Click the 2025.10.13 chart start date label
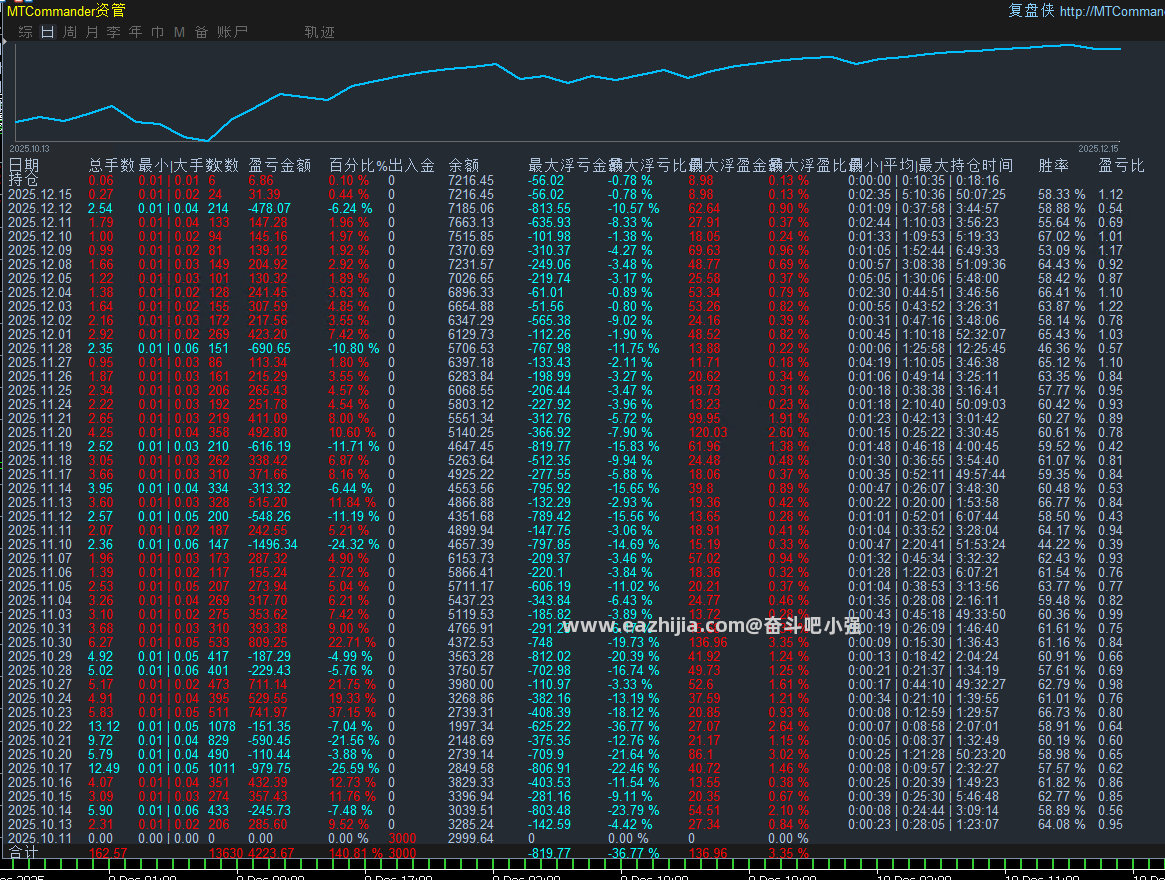This screenshot has height=880, width=1165. [30, 149]
